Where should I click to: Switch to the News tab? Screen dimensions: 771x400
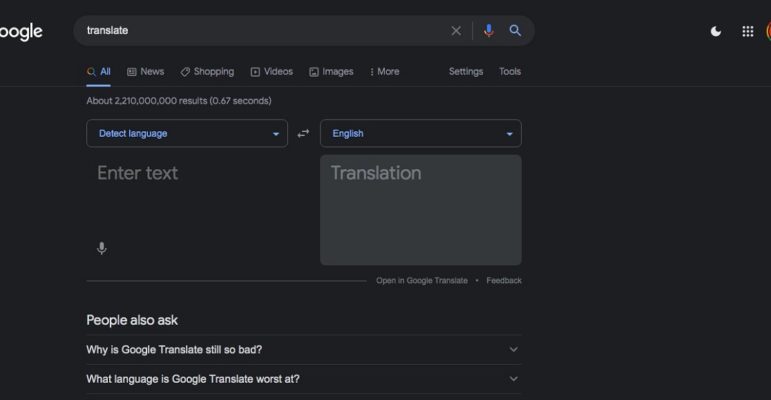pos(146,72)
